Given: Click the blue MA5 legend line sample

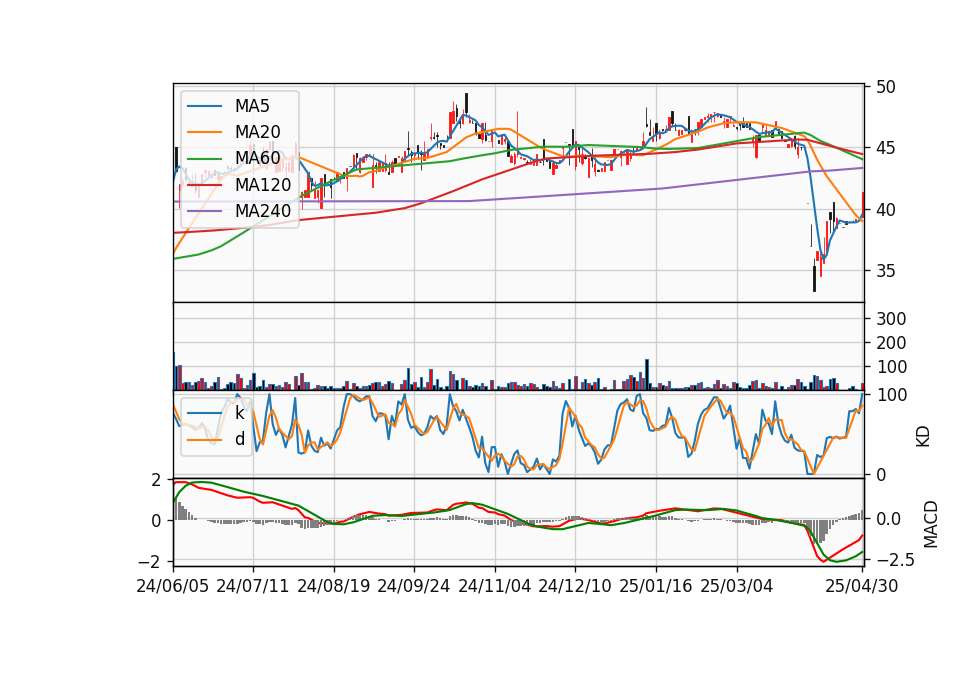Looking at the screenshot, I should click(204, 106).
